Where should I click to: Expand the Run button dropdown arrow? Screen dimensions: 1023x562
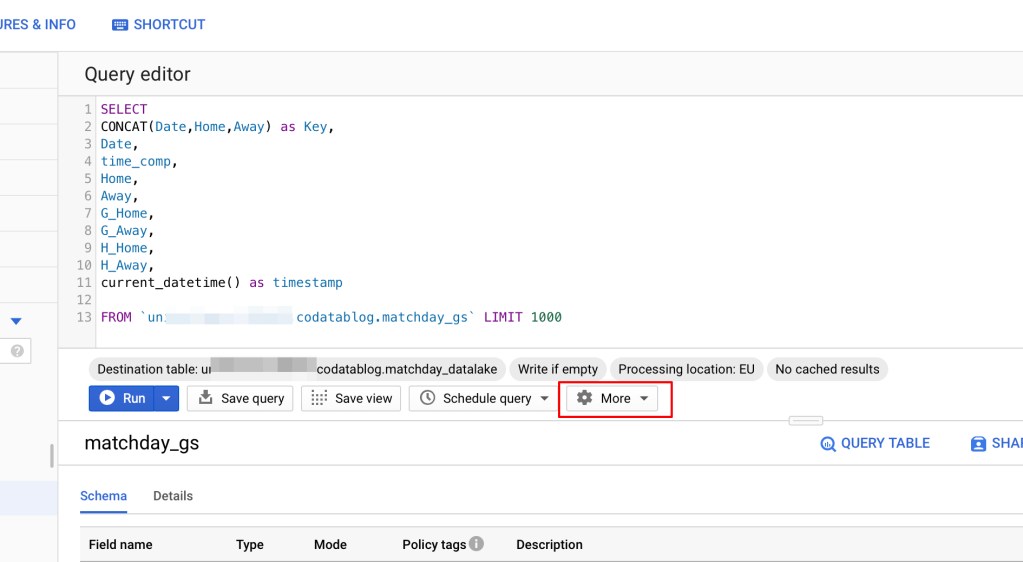coord(166,398)
